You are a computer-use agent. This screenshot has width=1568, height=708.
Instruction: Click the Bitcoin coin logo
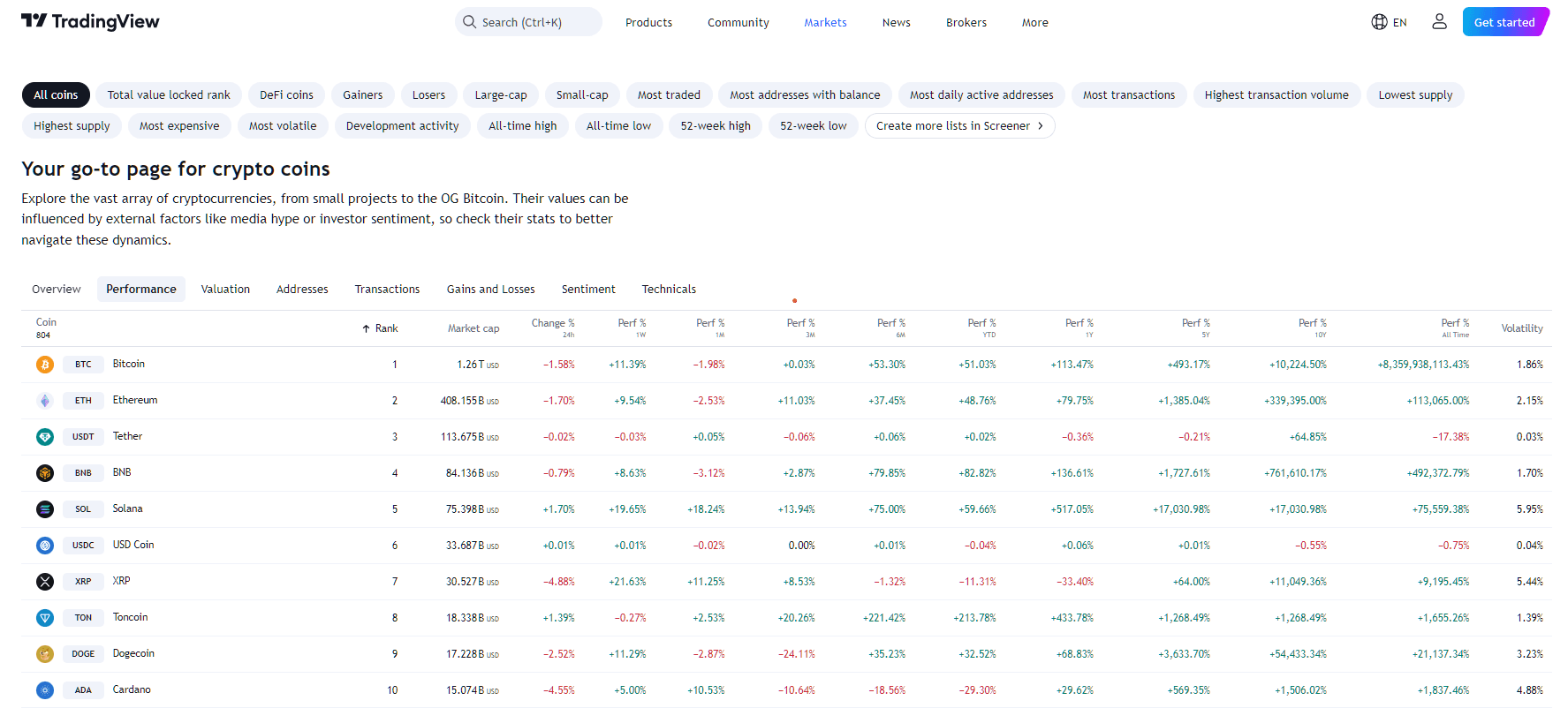(x=45, y=365)
